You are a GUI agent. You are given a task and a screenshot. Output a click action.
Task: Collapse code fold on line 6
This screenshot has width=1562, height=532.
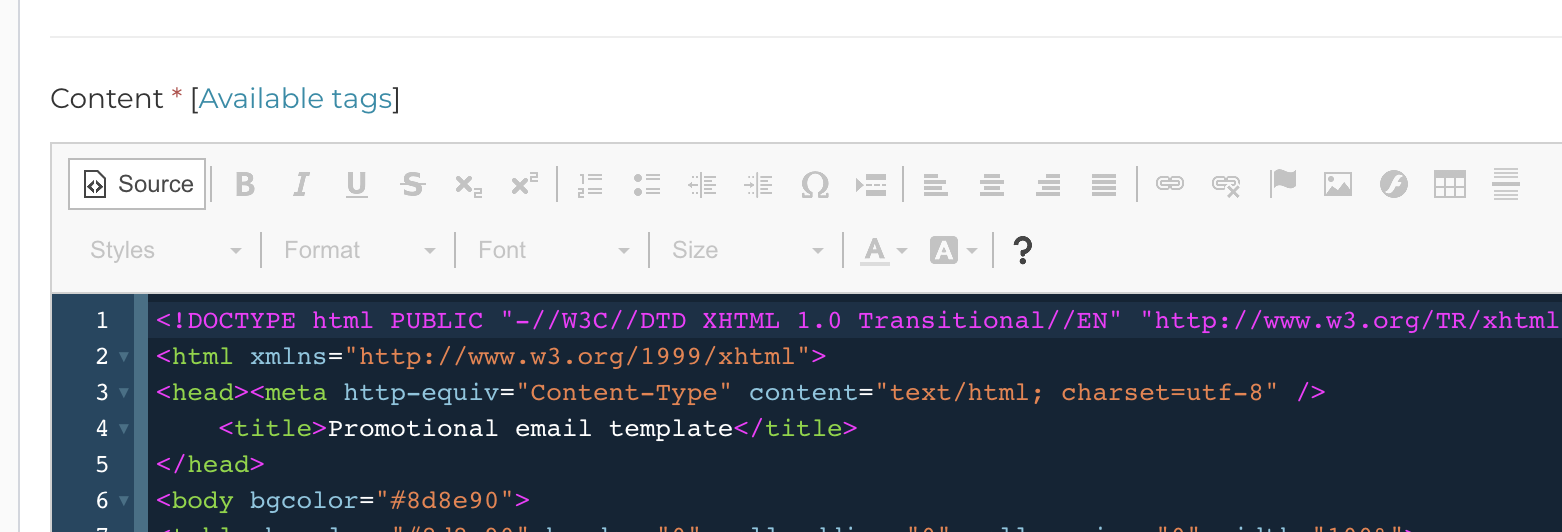124,500
